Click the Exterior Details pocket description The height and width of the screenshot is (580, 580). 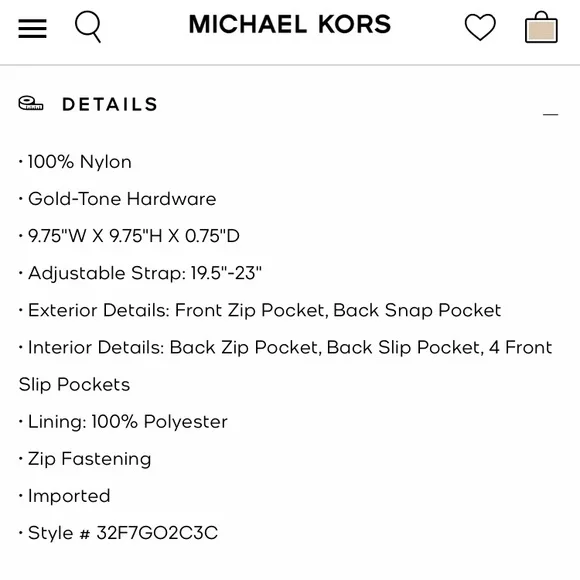pos(260,310)
